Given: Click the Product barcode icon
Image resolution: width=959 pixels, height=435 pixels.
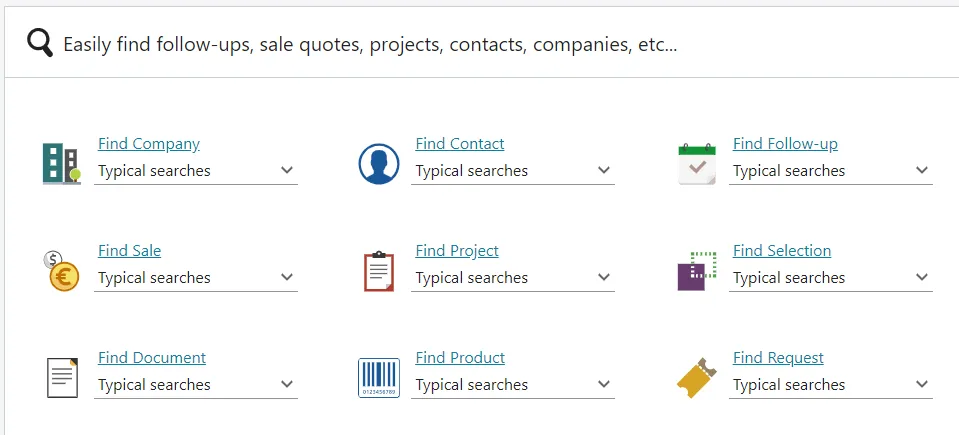Looking at the screenshot, I should click(379, 378).
